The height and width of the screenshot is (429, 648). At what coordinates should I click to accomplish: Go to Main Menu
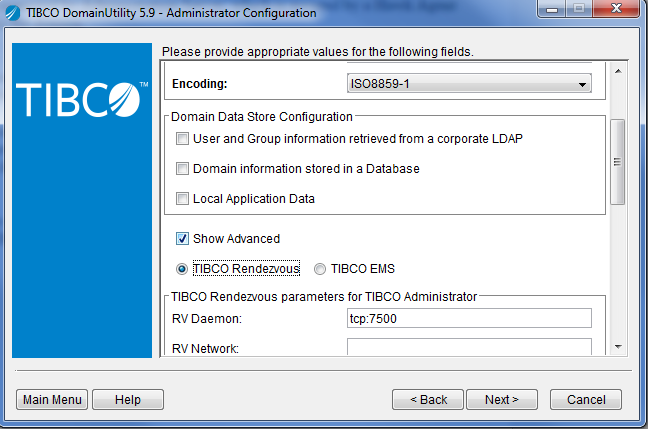[52, 400]
